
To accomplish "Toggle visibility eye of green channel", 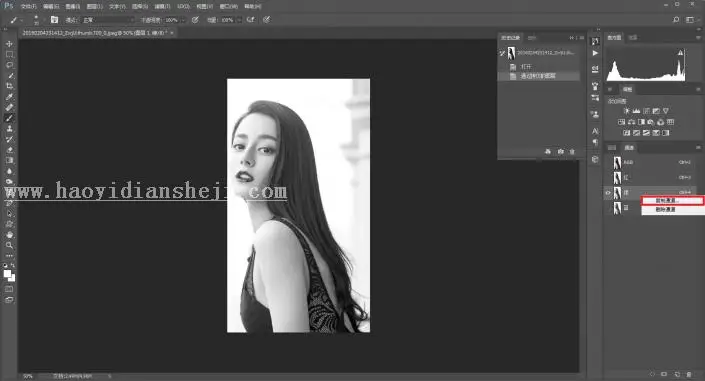I will point(608,193).
